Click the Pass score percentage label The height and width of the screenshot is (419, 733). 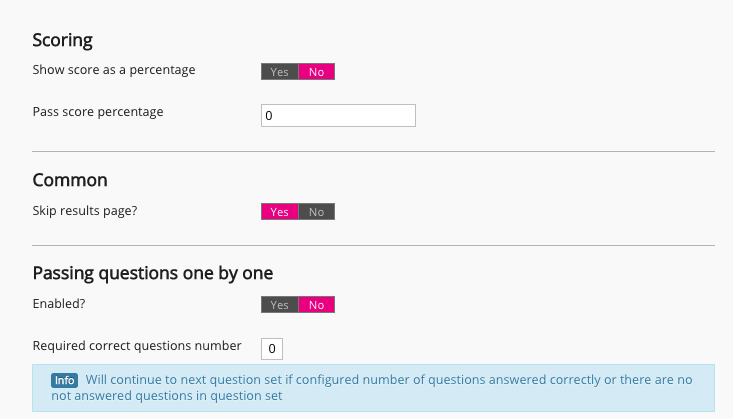point(98,111)
